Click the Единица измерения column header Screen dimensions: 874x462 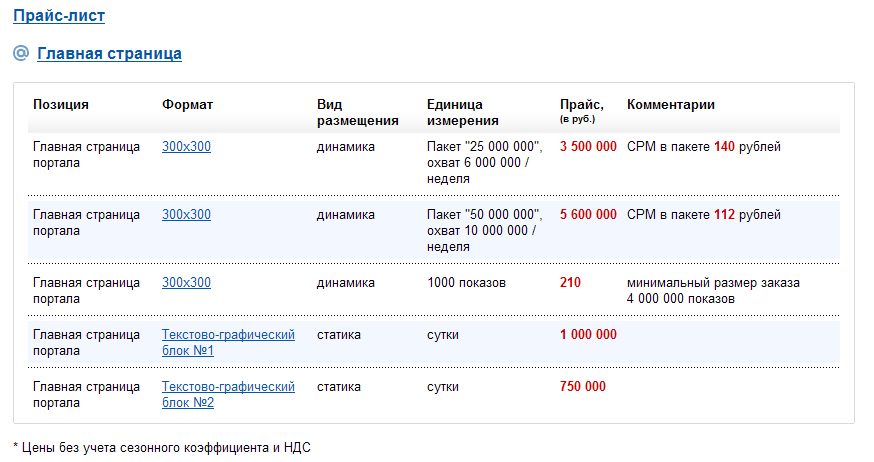[x=462, y=113]
